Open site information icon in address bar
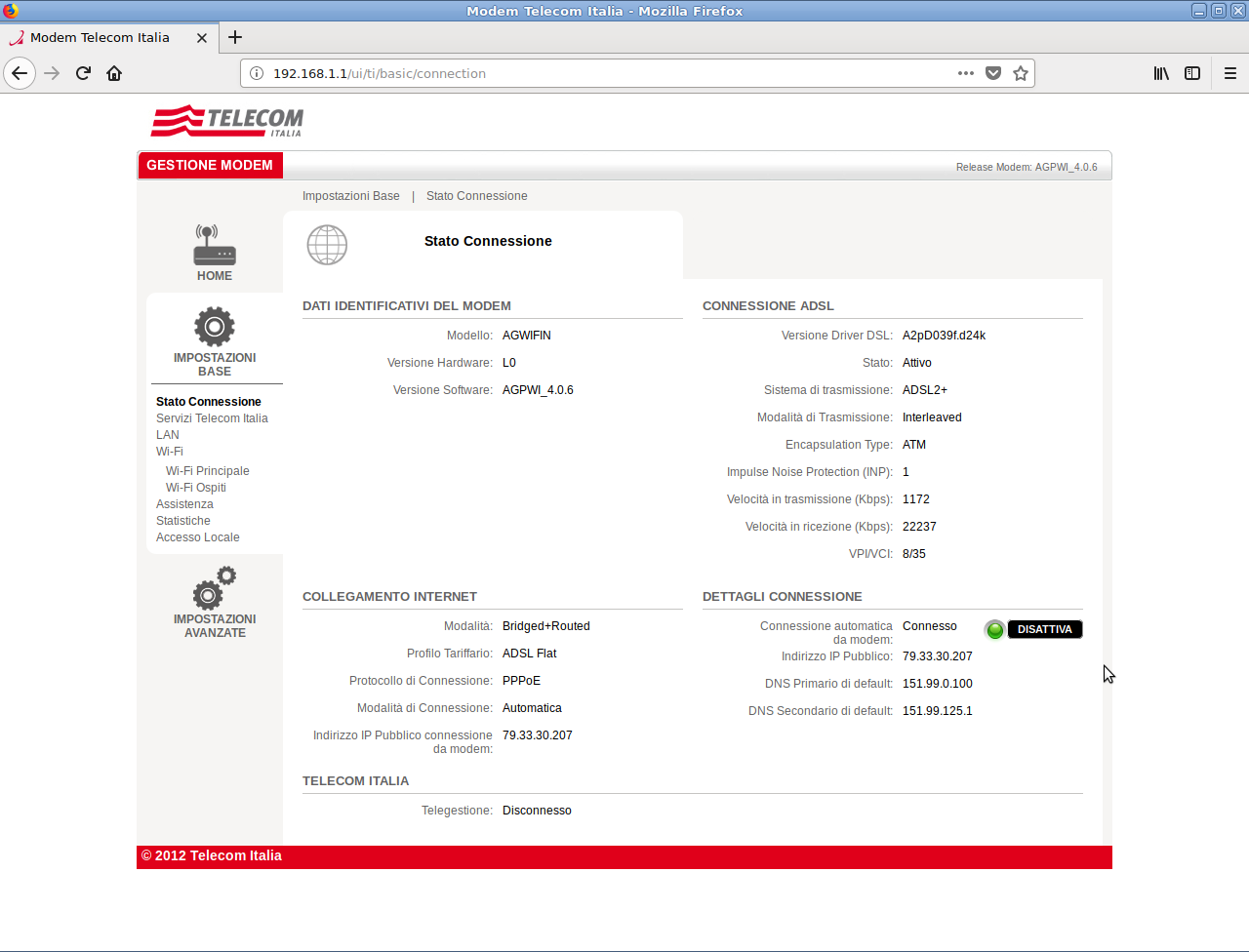The height and width of the screenshot is (952, 1249). pyautogui.click(x=257, y=73)
